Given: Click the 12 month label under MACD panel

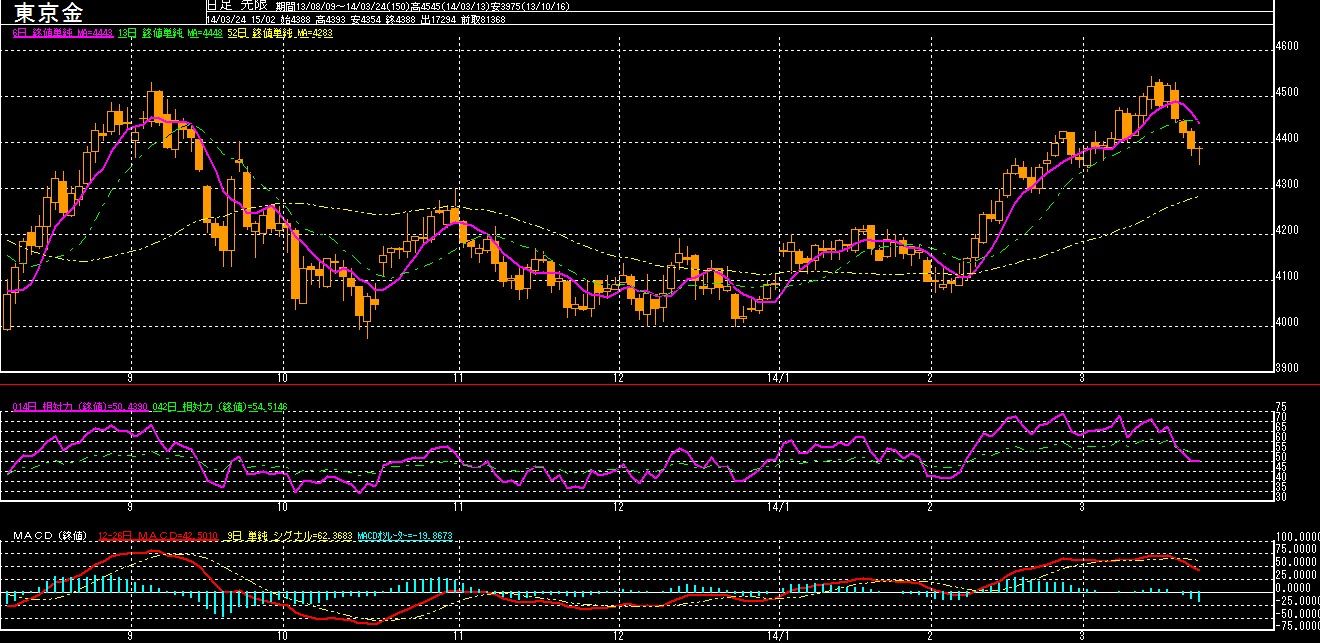Looking at the screenshot, I should (x=619, y=636).
